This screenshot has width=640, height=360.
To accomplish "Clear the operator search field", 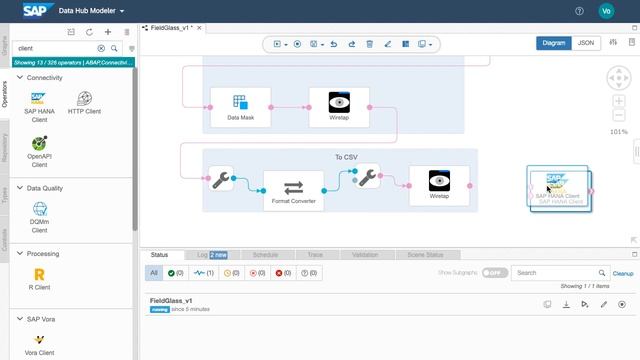I will 101,48.
